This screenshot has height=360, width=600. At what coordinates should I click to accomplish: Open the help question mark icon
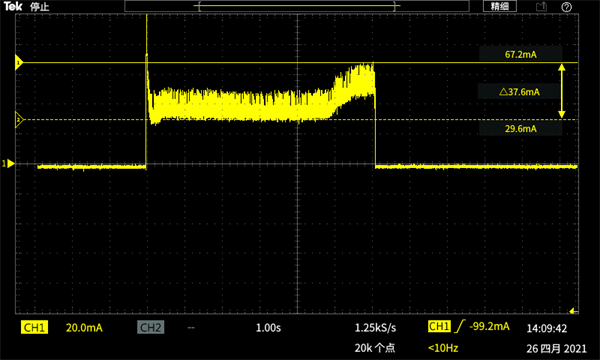point(566,7)
